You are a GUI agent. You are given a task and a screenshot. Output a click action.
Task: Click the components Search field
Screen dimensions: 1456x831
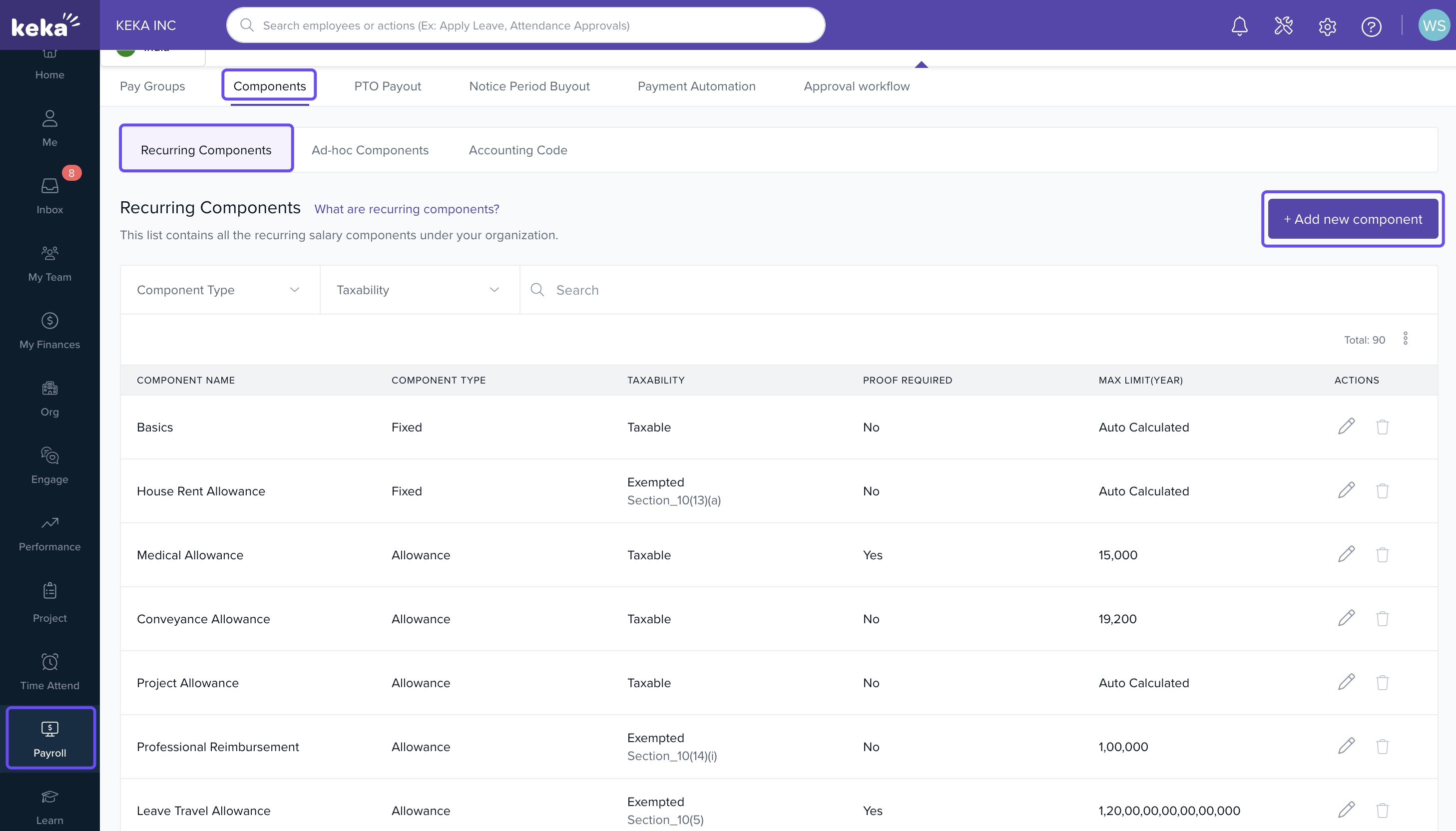[x=971, y=290]
